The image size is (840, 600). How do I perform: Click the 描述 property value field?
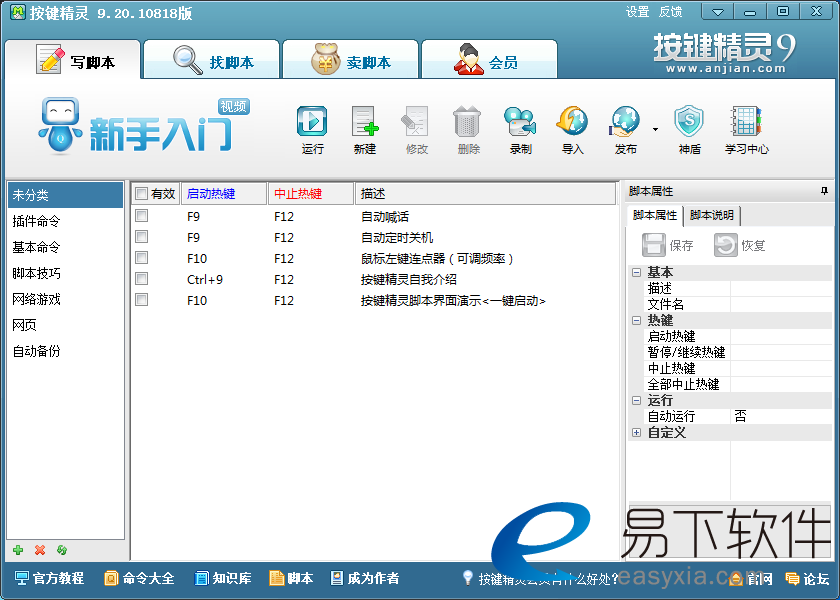[x=781, y=288]
